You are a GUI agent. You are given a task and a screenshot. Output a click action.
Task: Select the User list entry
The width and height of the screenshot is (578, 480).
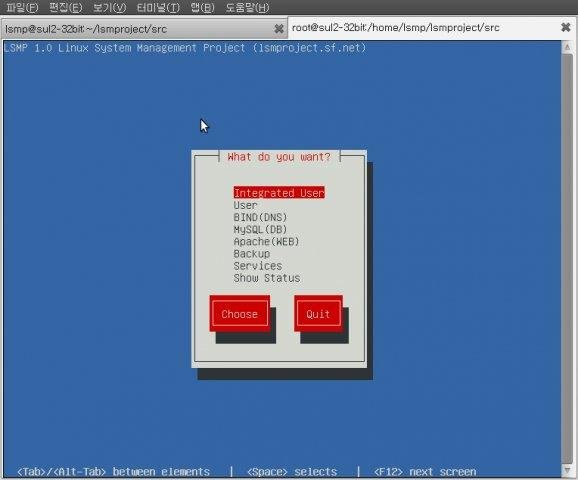[x=246, y=205]
